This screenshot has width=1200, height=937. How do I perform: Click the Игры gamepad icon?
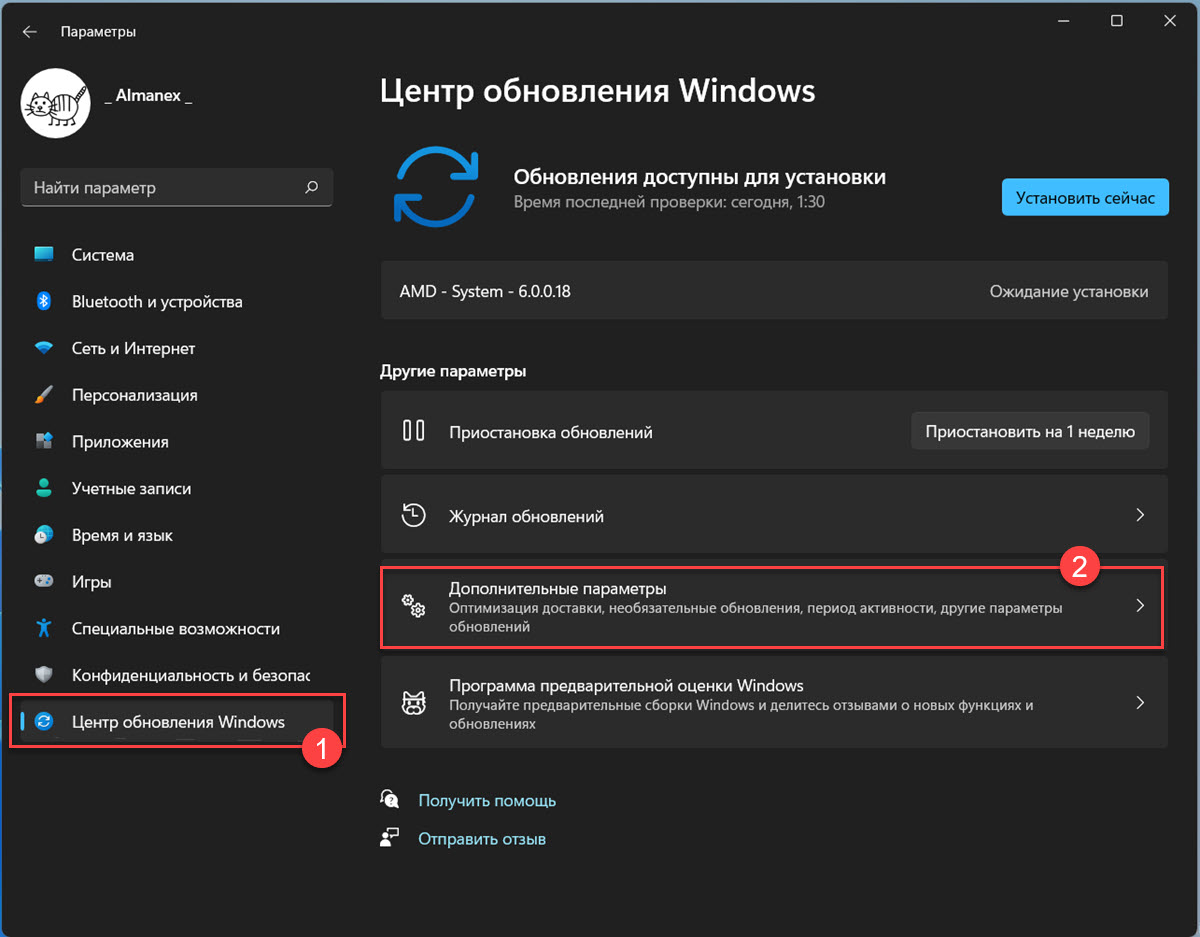44,581
